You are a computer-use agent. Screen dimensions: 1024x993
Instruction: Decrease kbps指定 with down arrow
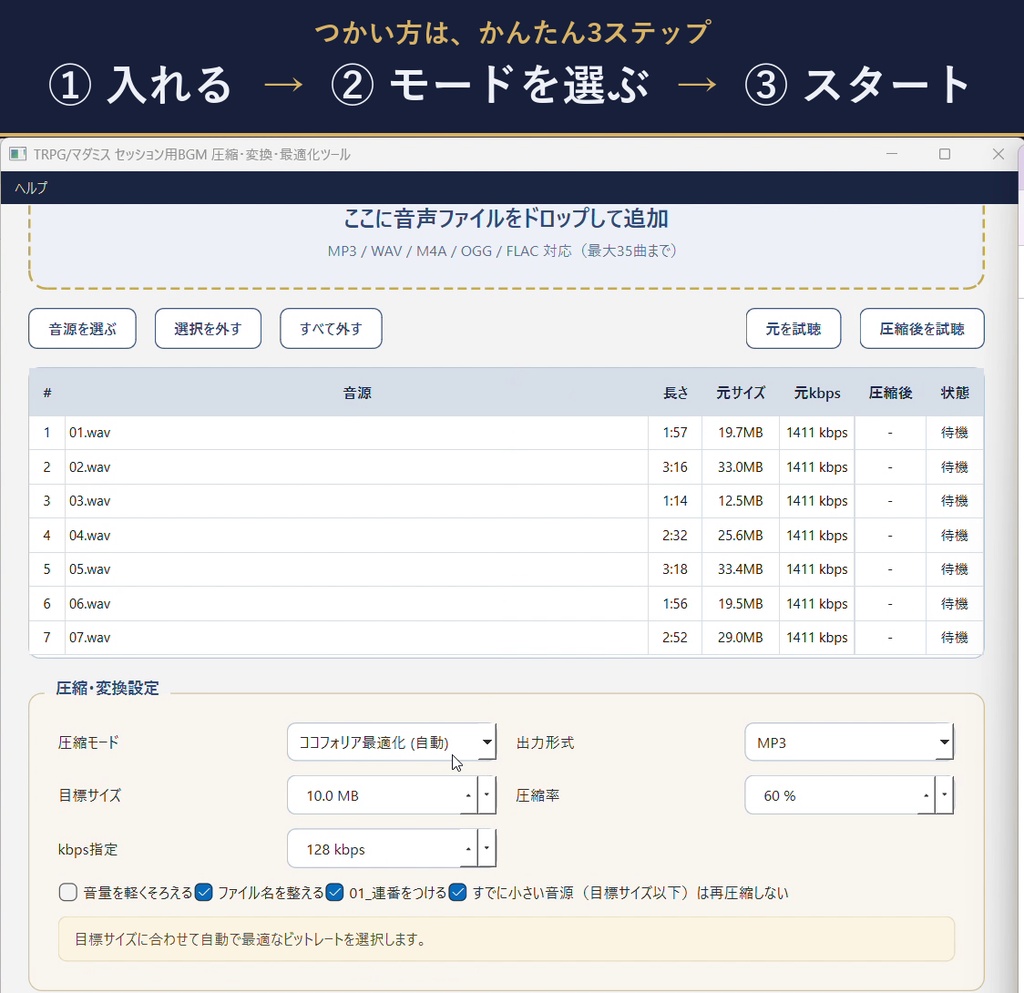pos(487,849)
